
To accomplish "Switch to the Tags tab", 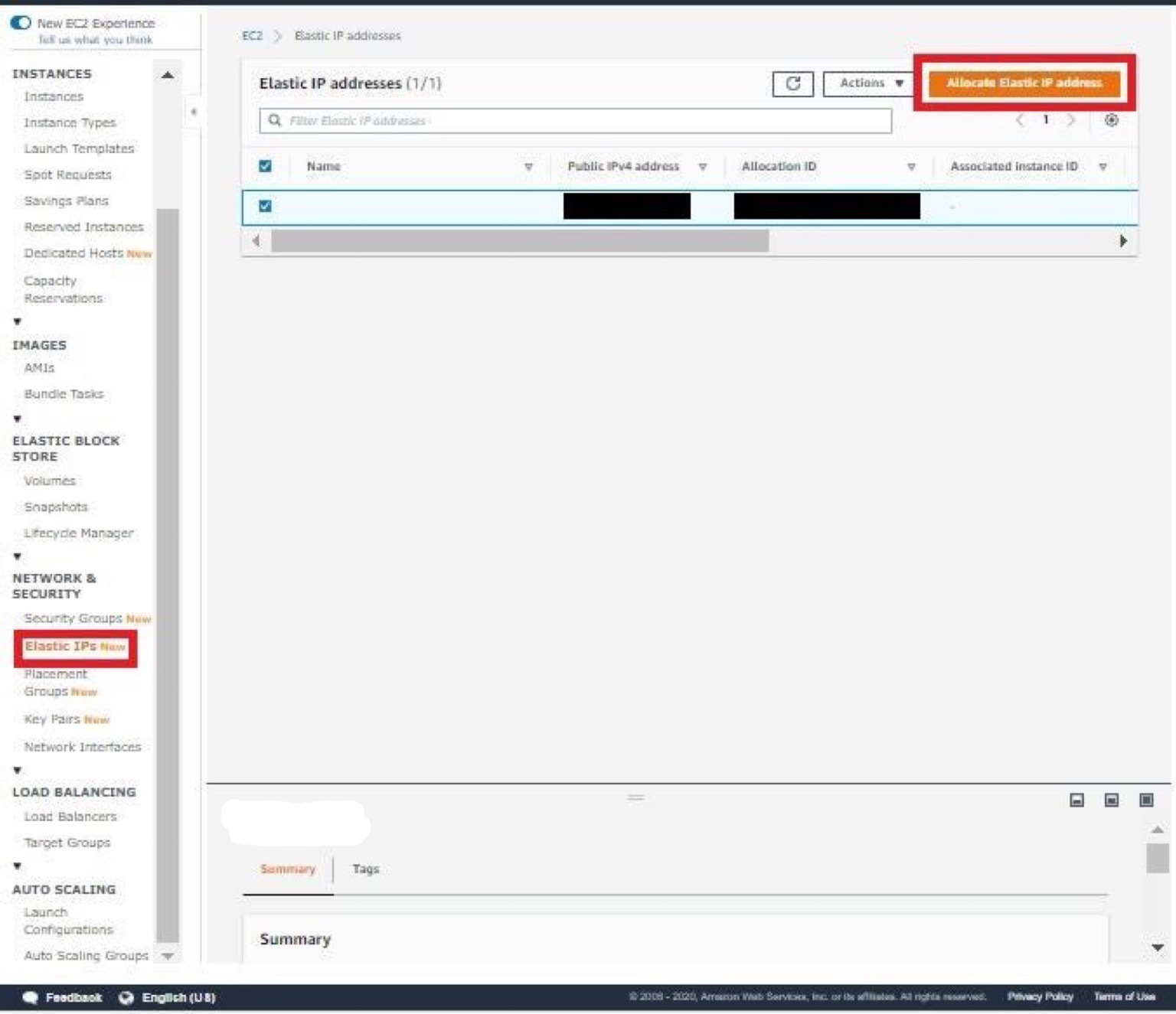I will coord(365,869).
